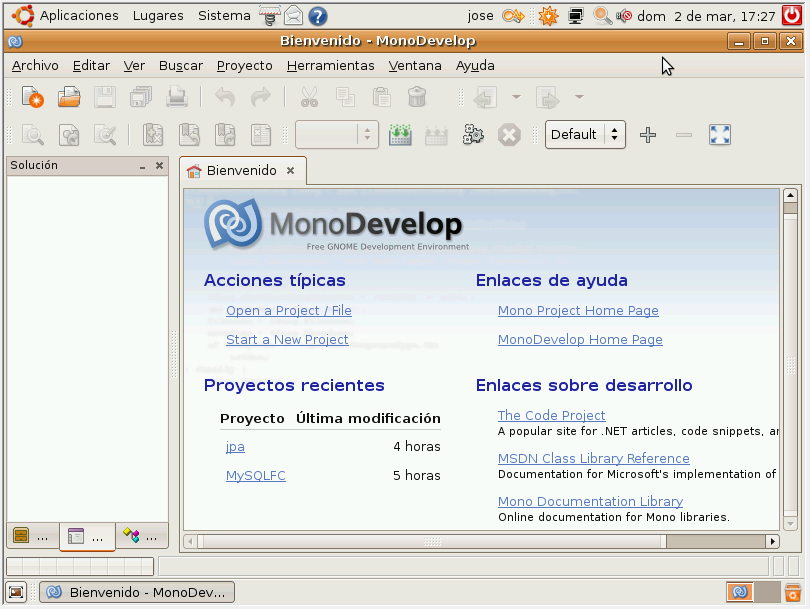
Task: Click the horizontal scrollbar left arrow
Action: point(191,541)
